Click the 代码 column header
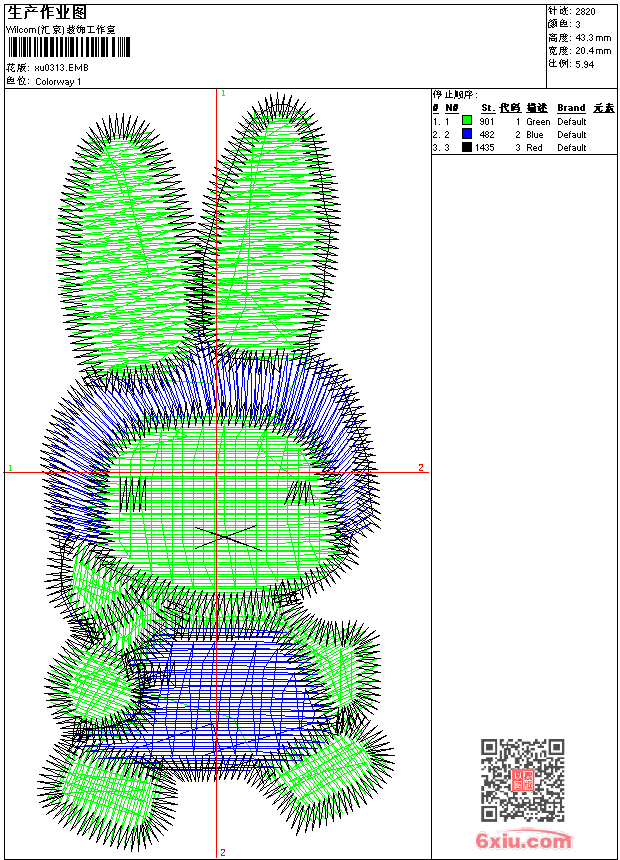620x860 pixels. [x=510, y=108]
